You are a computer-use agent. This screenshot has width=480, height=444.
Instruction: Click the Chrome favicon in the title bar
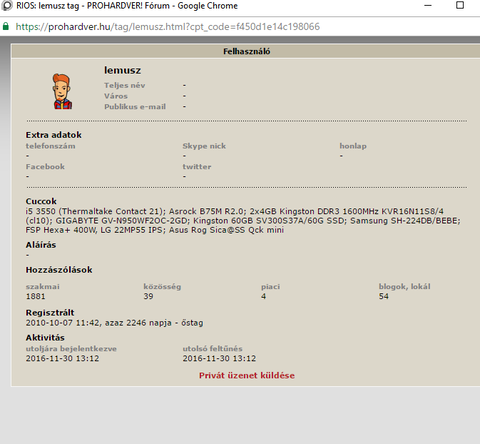point(6,6)
